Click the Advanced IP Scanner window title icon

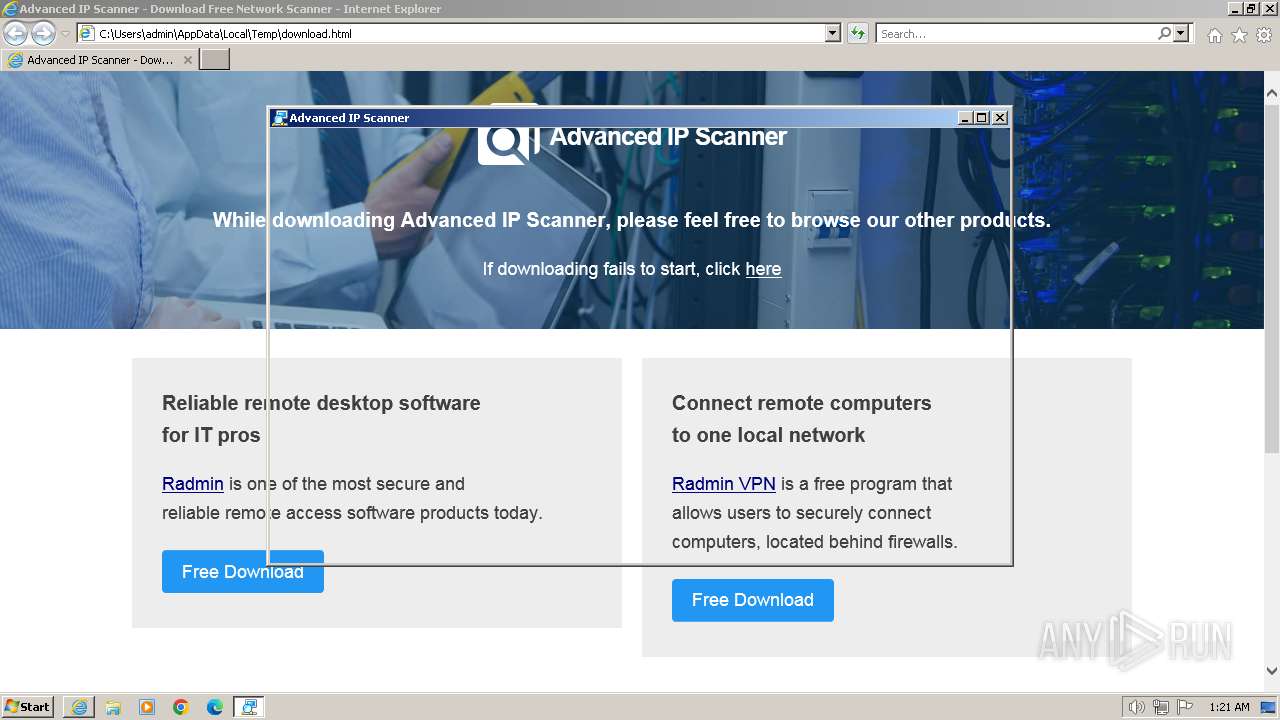(x=280, y=118)
